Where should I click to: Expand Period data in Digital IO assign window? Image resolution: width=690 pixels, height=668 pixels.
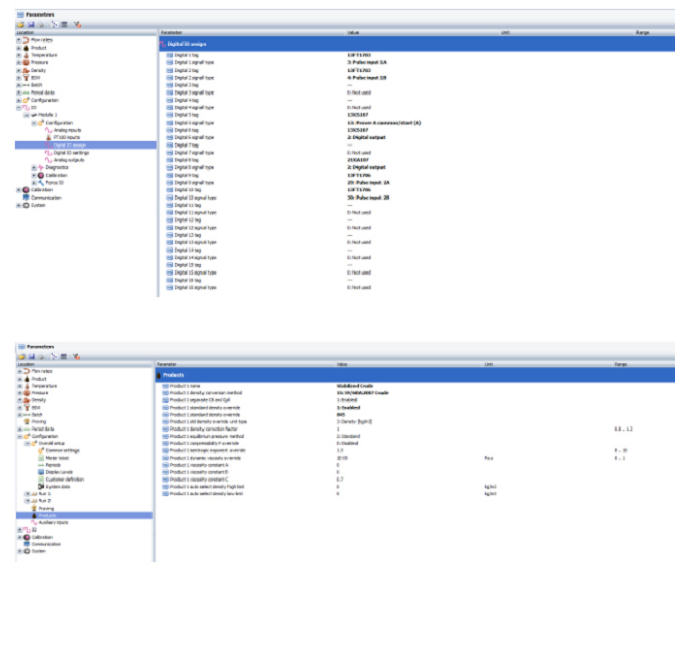click(19, 92)
